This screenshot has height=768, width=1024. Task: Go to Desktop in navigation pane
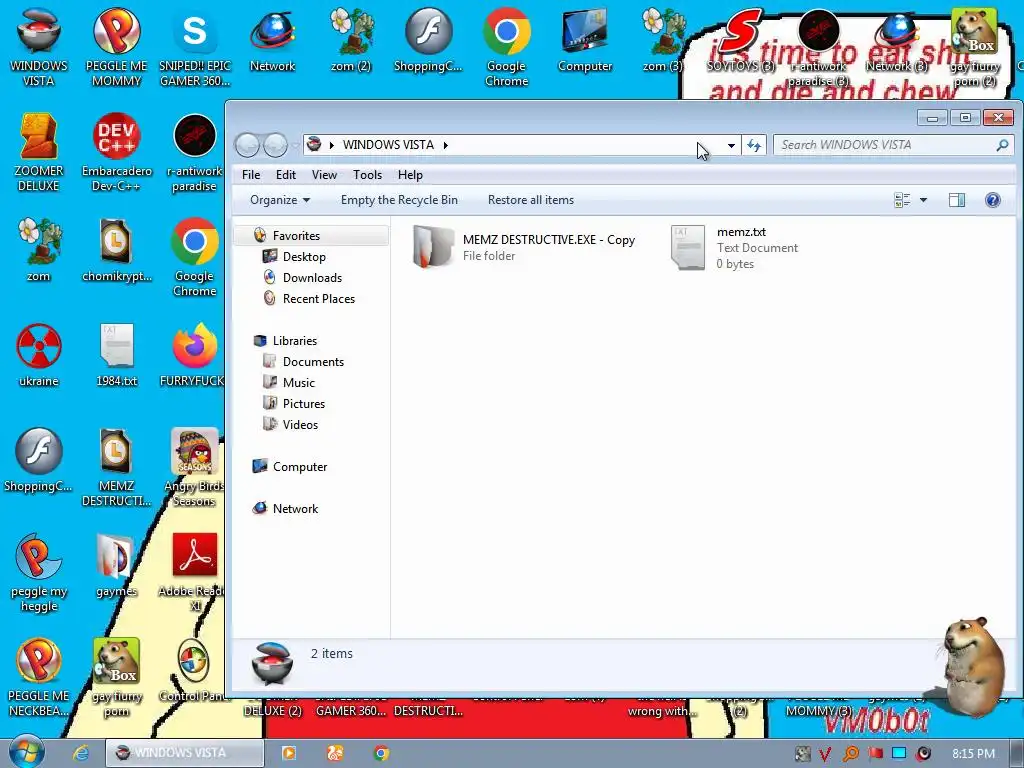click(304, 257)
